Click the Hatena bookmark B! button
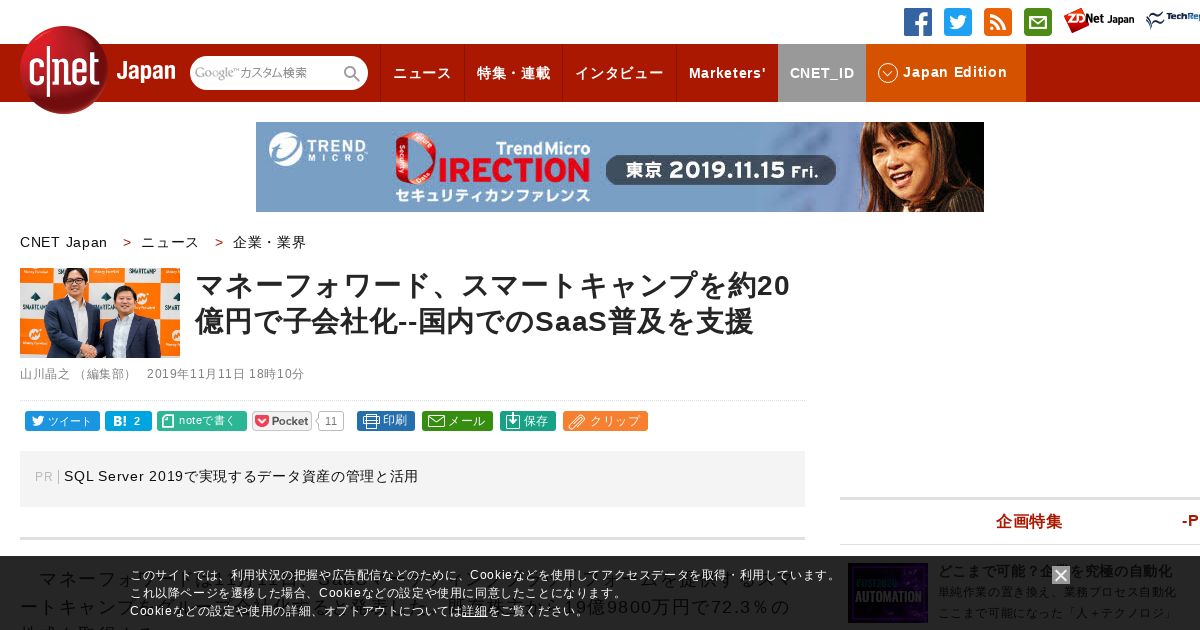The image size is (1200, 630). click(128, 421)
